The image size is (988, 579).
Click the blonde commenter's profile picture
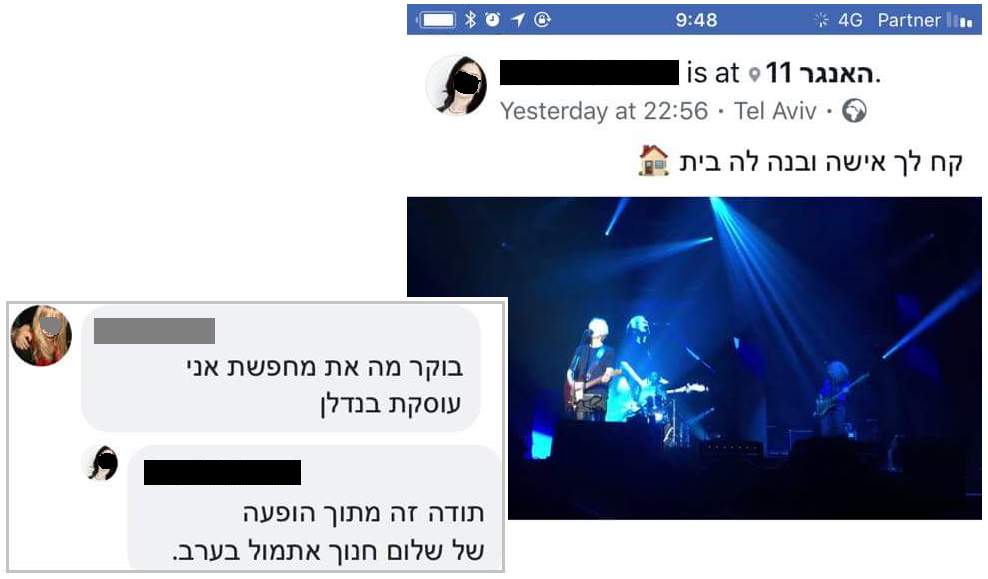click(41, 335)
